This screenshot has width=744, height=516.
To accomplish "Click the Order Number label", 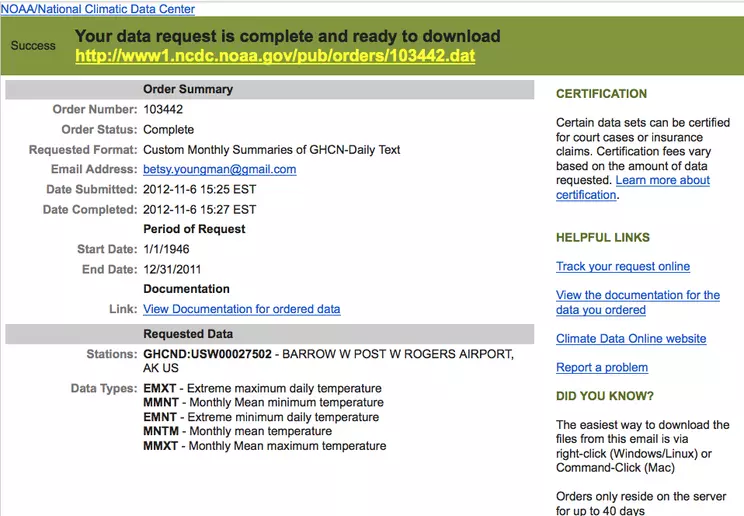I will [x=95, y=109].
